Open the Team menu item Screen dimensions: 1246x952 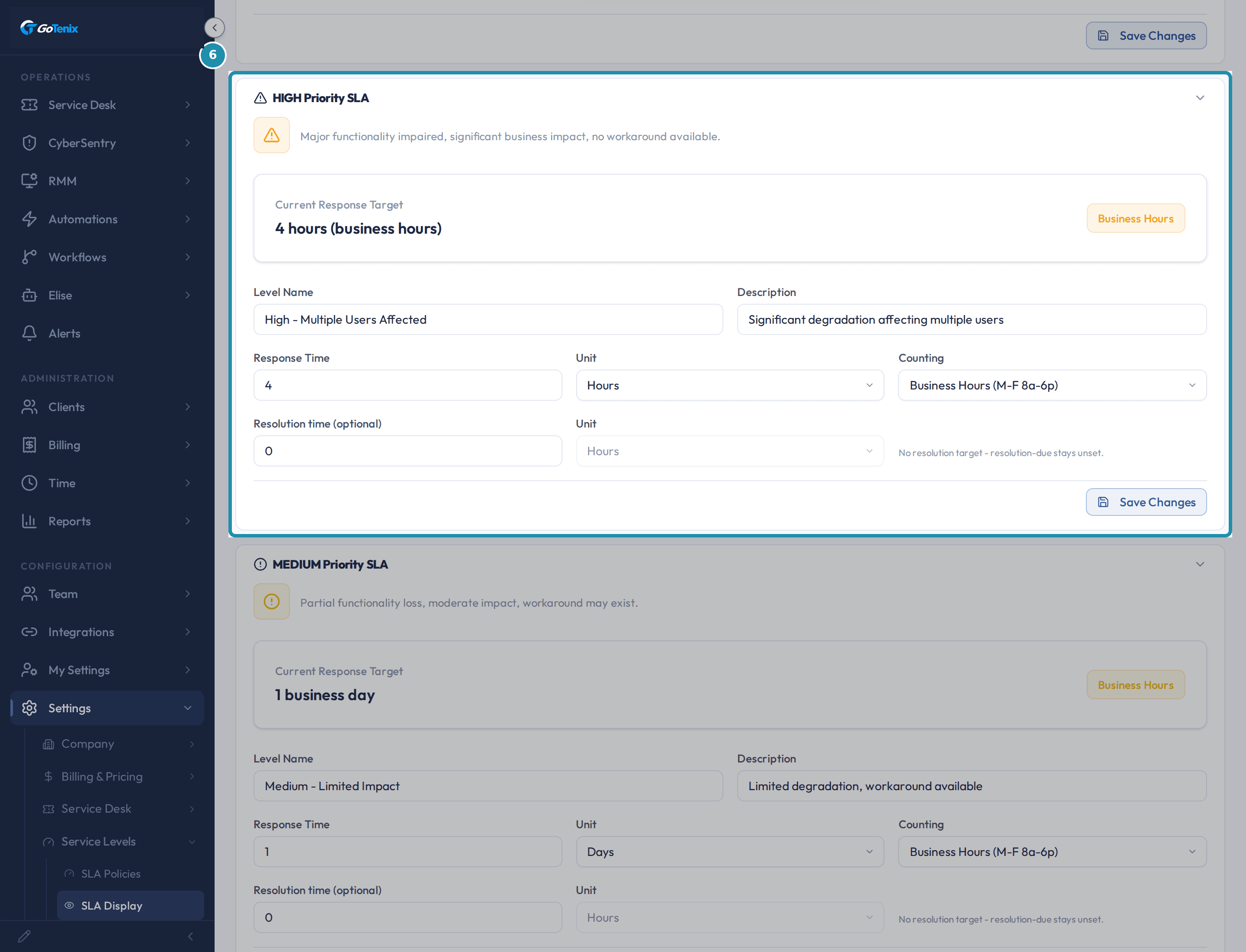coord(107,594)
